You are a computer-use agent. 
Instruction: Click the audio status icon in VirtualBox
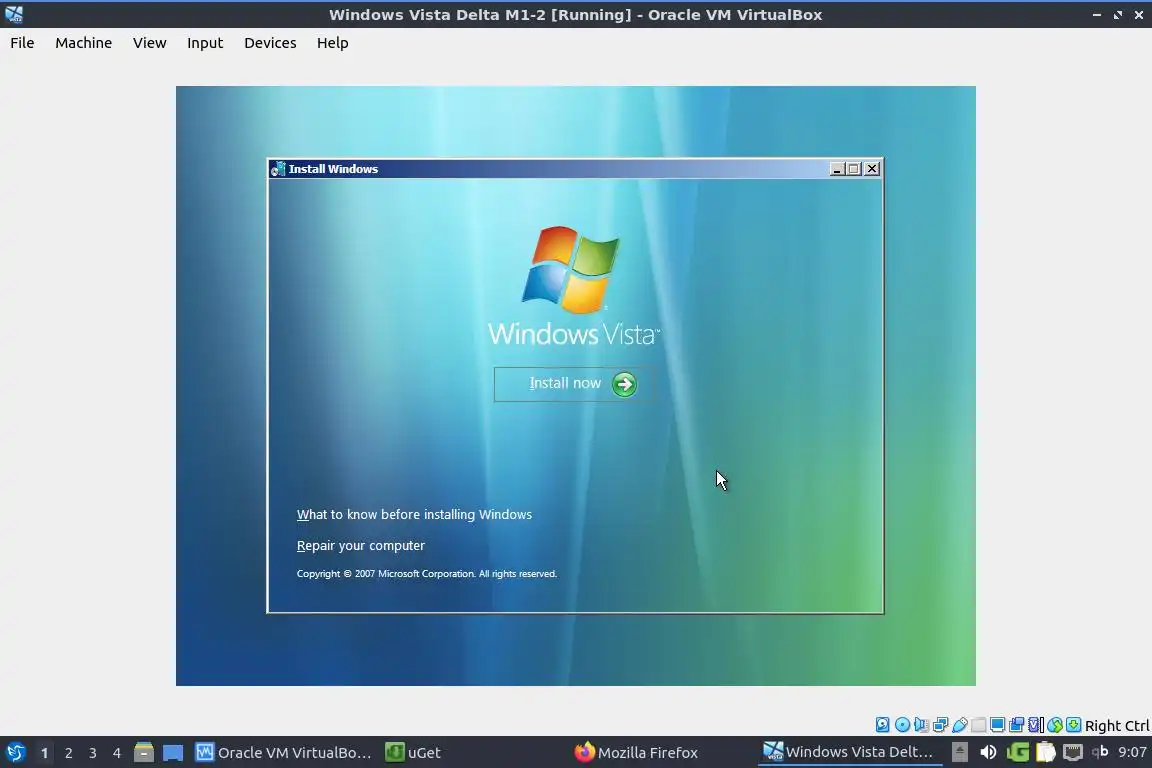click(x=921, y=725)
